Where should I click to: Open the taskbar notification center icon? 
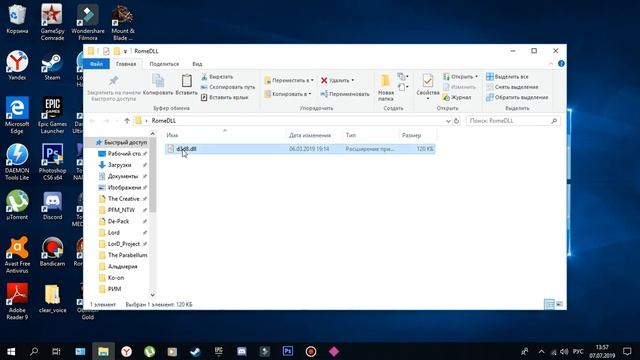(627, 351)
